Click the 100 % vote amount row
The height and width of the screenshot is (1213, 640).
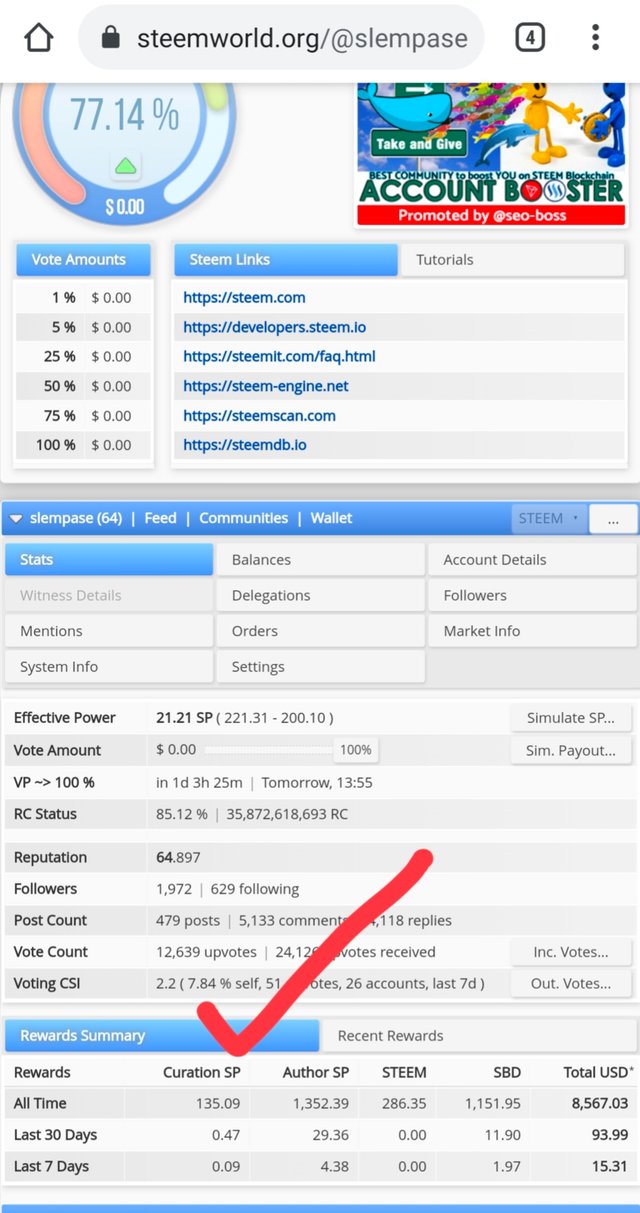point(84,445)
